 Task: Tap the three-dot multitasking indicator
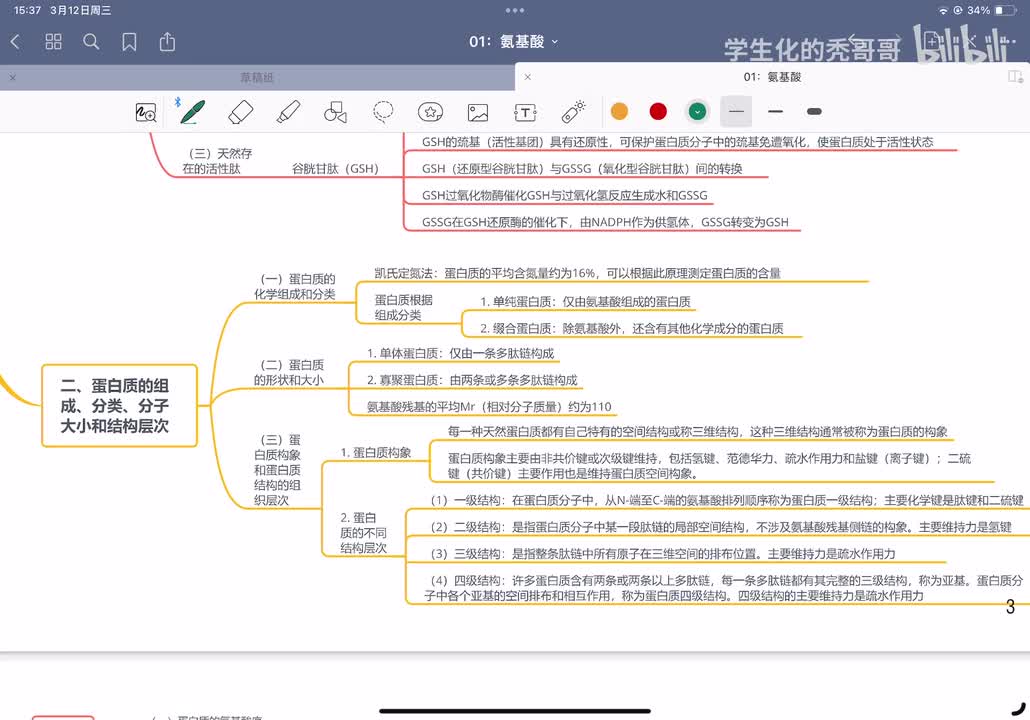click(x=515, y=10)
